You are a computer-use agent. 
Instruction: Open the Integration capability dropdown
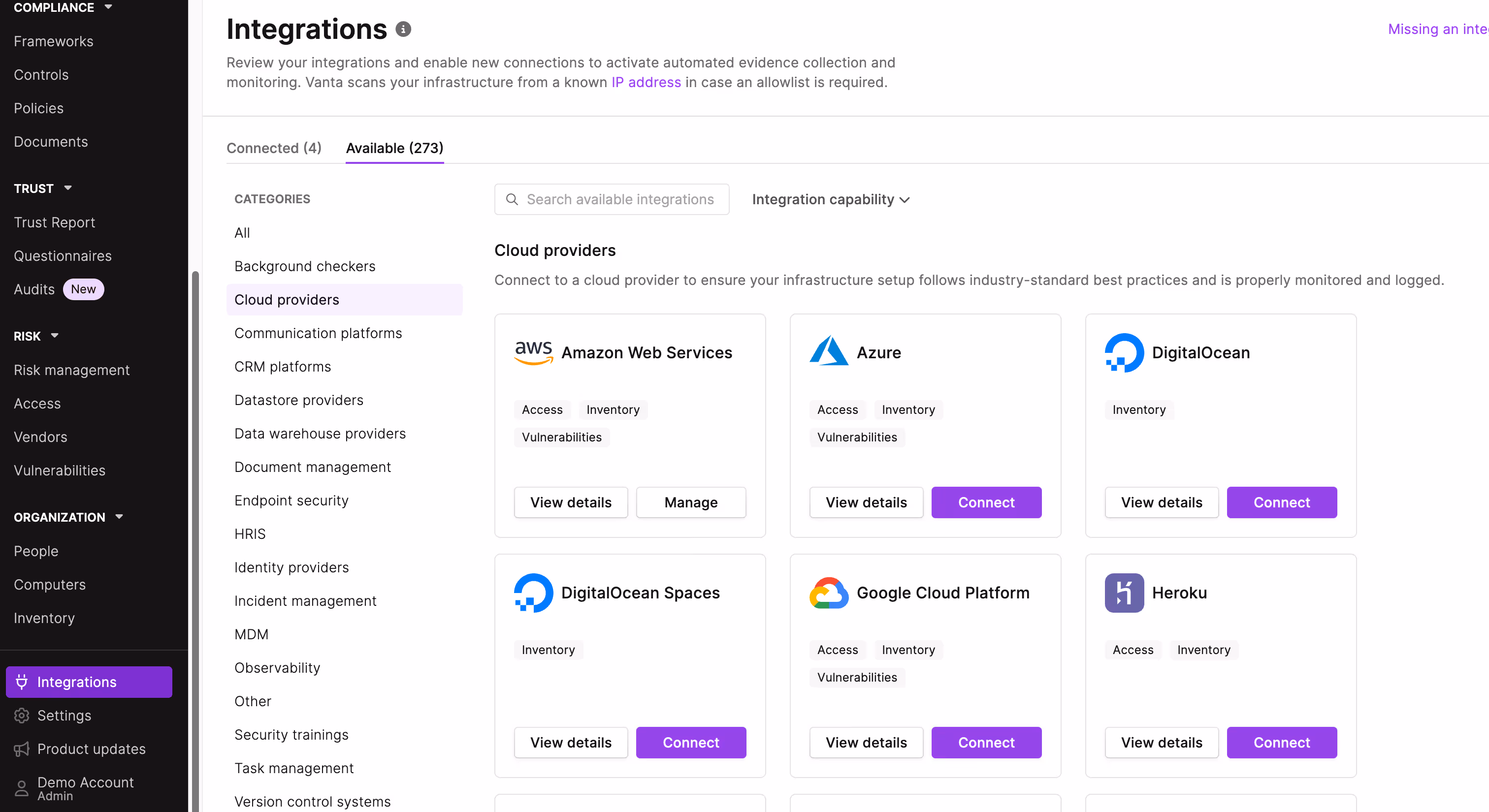(x=831, y=199)
